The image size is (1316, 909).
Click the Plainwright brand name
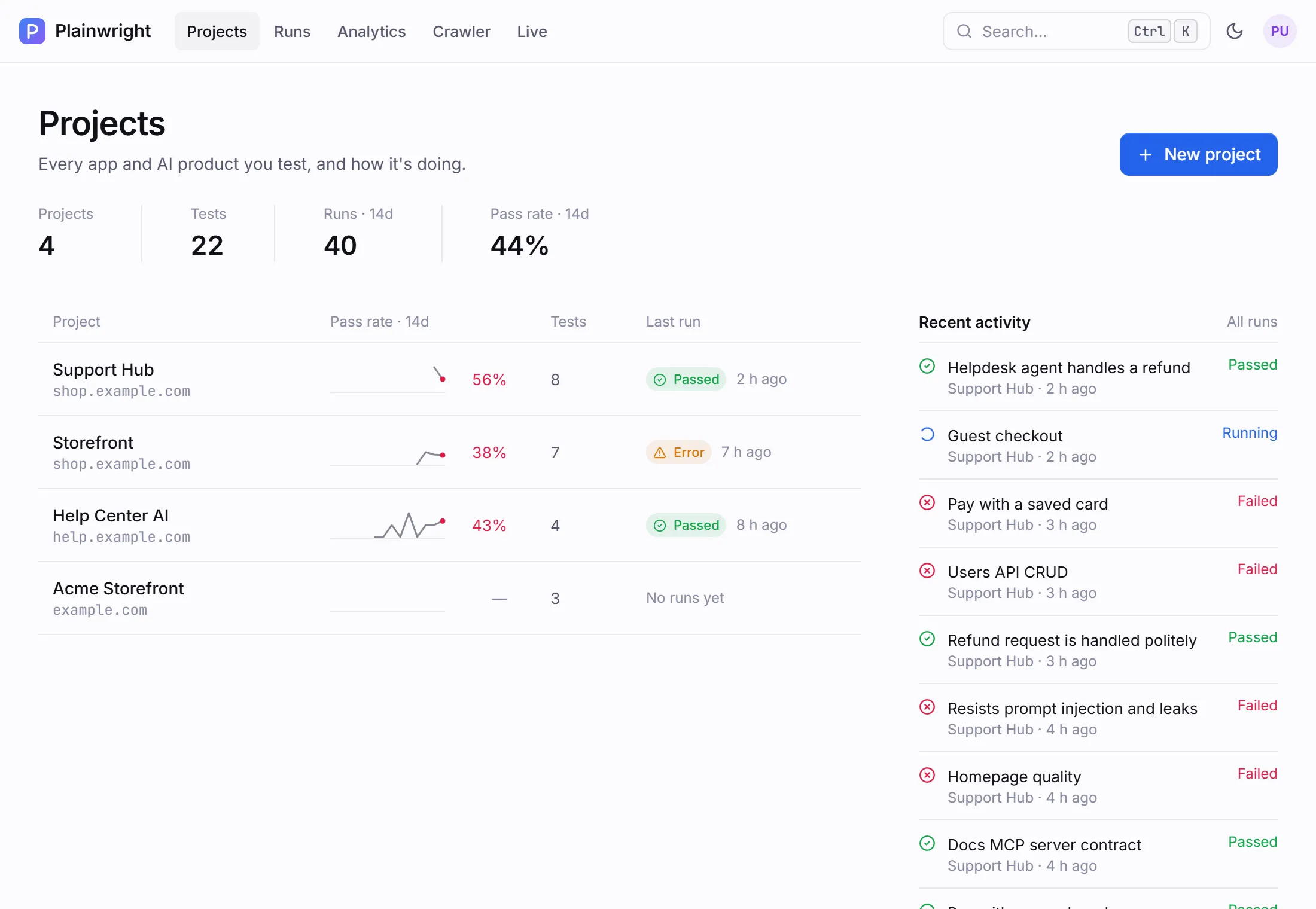(103, 30)
